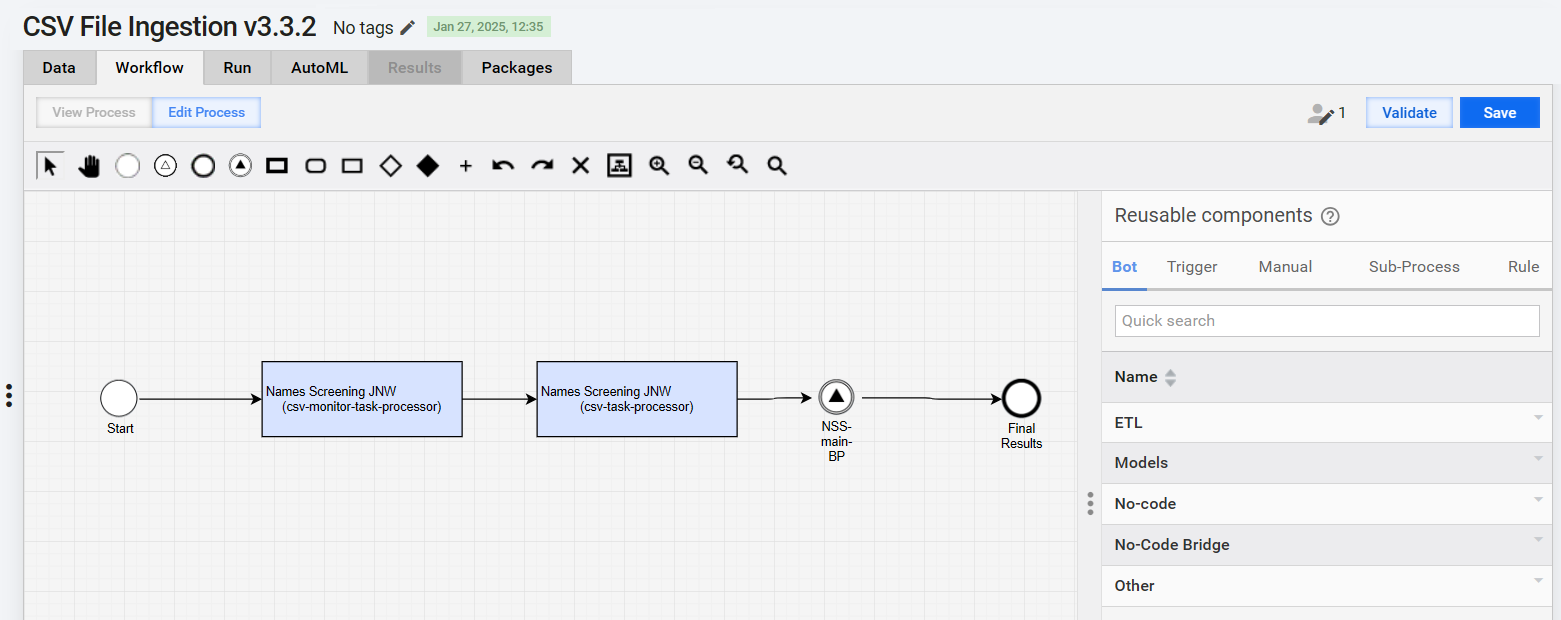Click the magnifier icon with circular arrow
Image resolution: width=1561 pixels, height=620 pixels.
pos(737,166)
